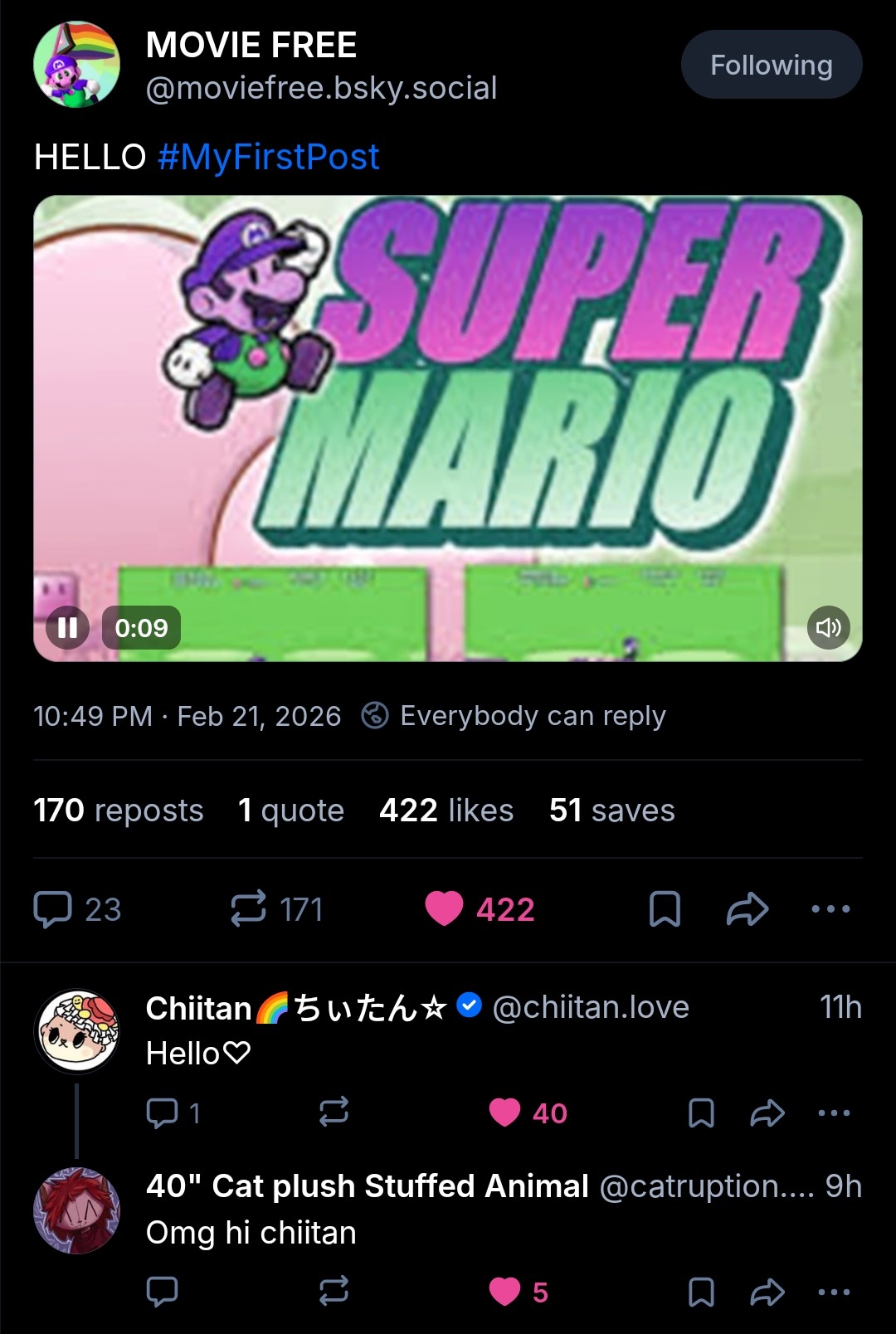
Task: Open more options for main post
Action: click(830, 909)
